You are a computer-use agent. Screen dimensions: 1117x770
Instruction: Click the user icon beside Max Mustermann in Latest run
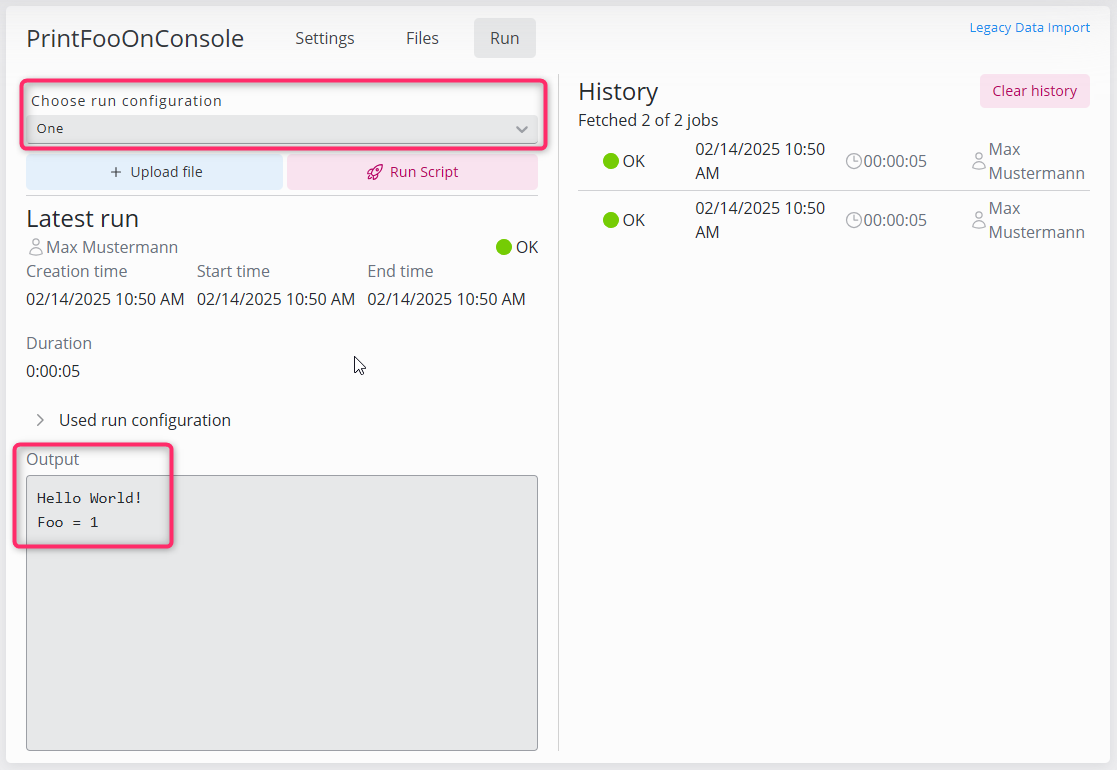[x=35, y=247]
